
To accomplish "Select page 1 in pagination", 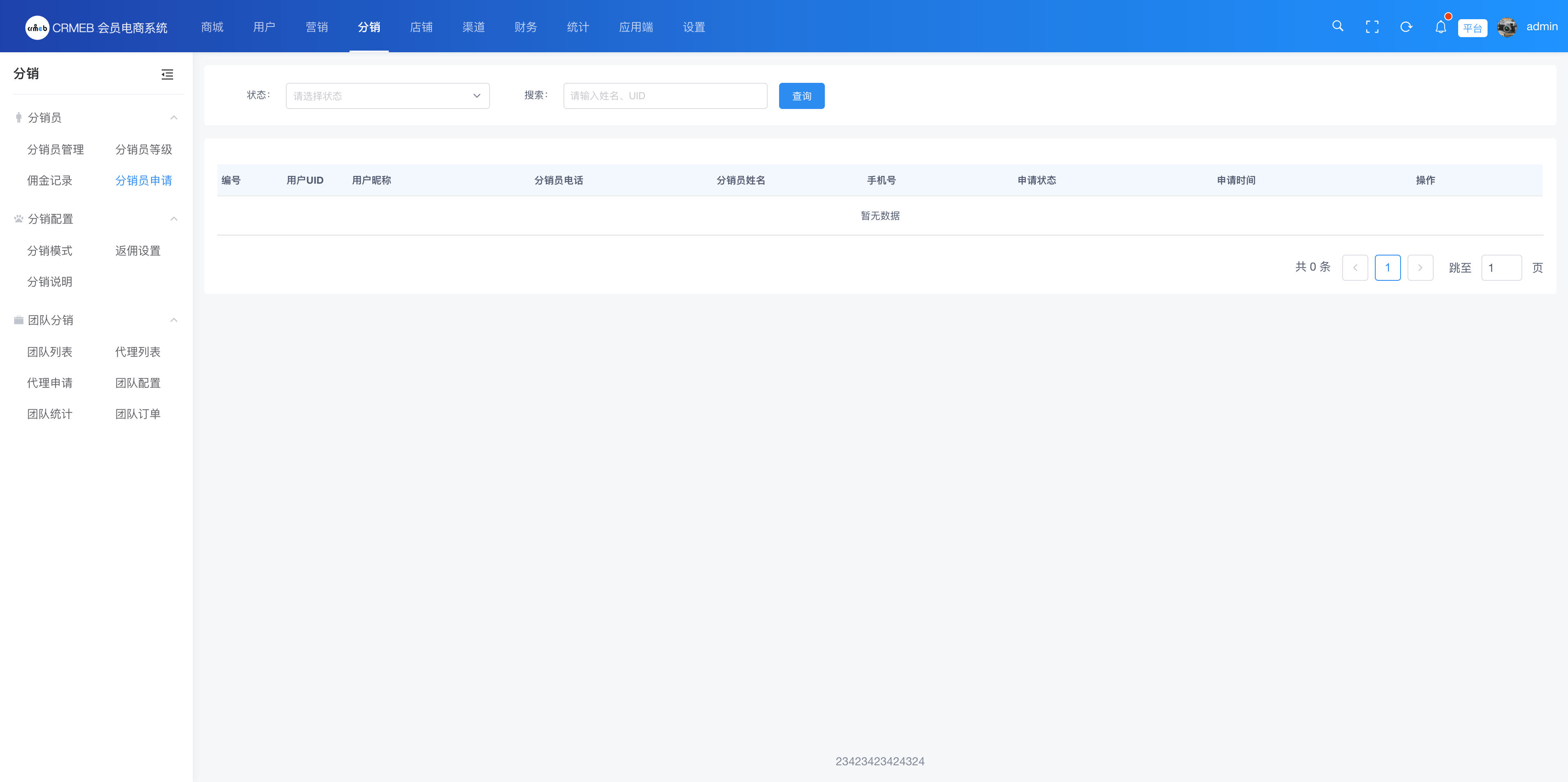I will (x=1388, y=268).
